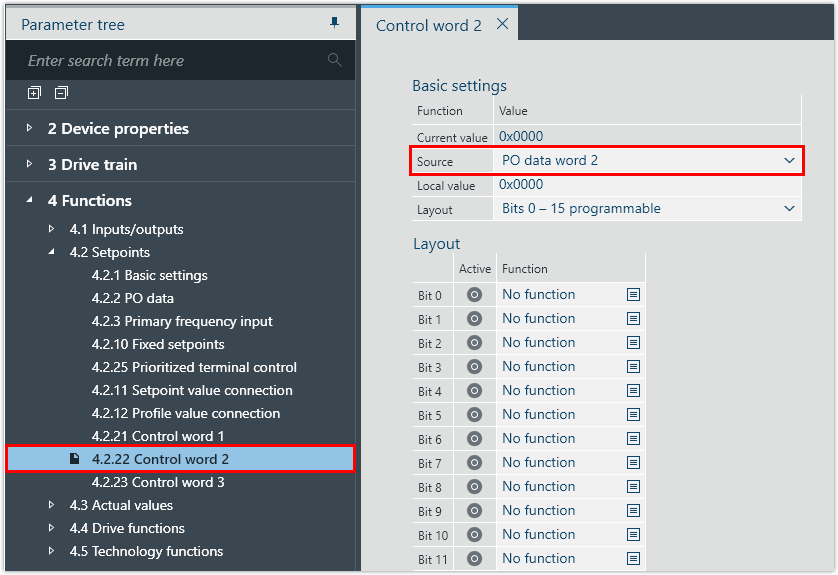Image resolution: width=838 pixels, height=575 pixels.
Task: Open 4.2.2 PO data in tree
Action: click(132, 298)
